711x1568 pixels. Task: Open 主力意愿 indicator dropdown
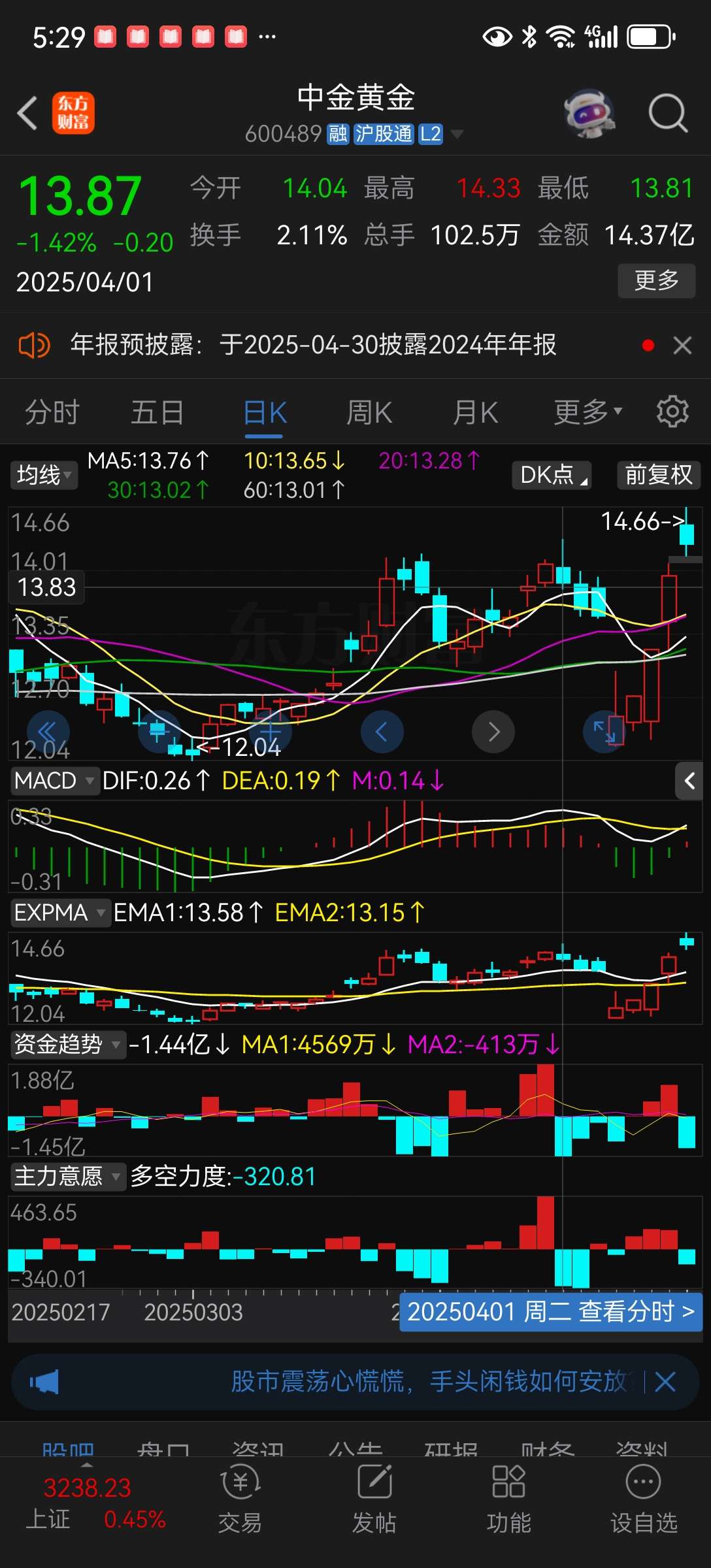coord(68,1176)
